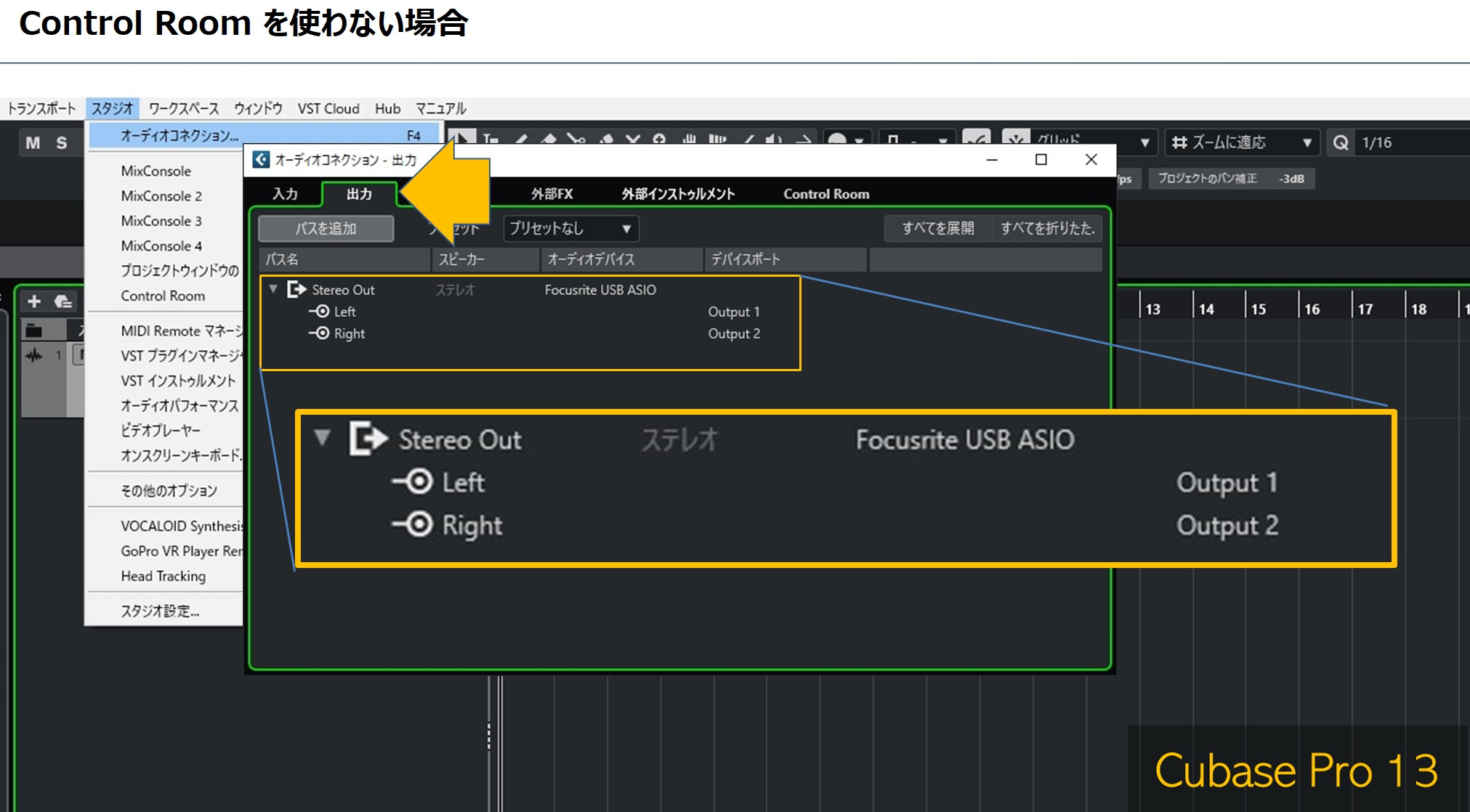Click the add track plus icon
Viewport: 1470px width, 812px height.
(x=34, y=301)
